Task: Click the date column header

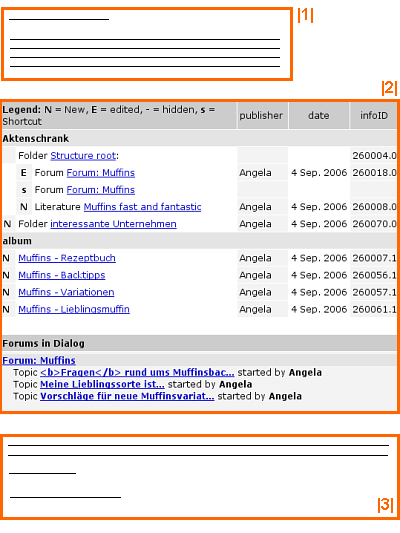Action: click(x=319, y=116)
